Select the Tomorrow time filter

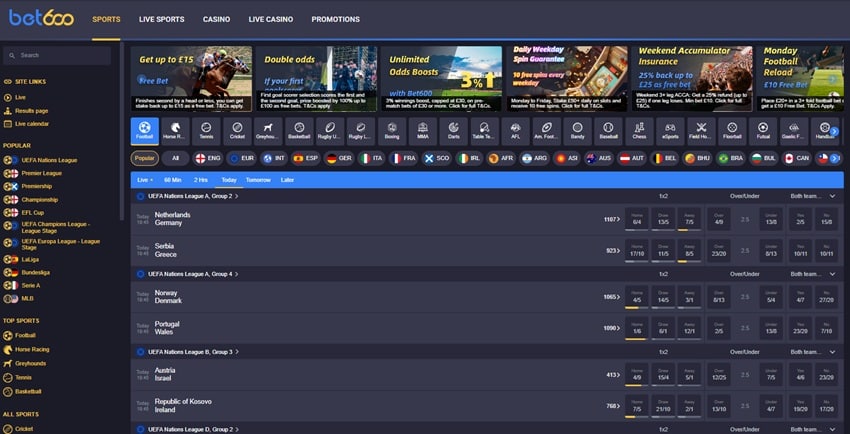pos(258,180)
